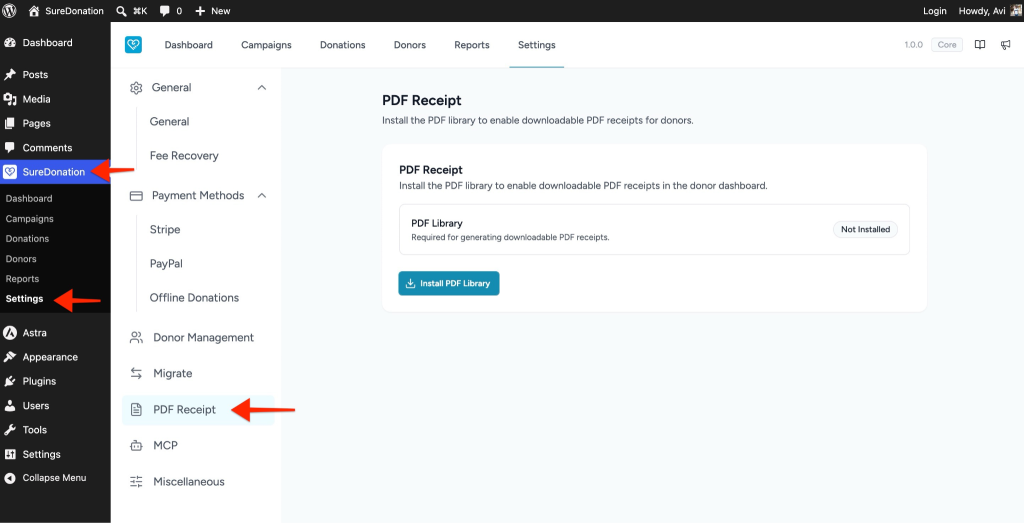Select PDF Receipt in settings sidebar

click(x=198, y=410)
